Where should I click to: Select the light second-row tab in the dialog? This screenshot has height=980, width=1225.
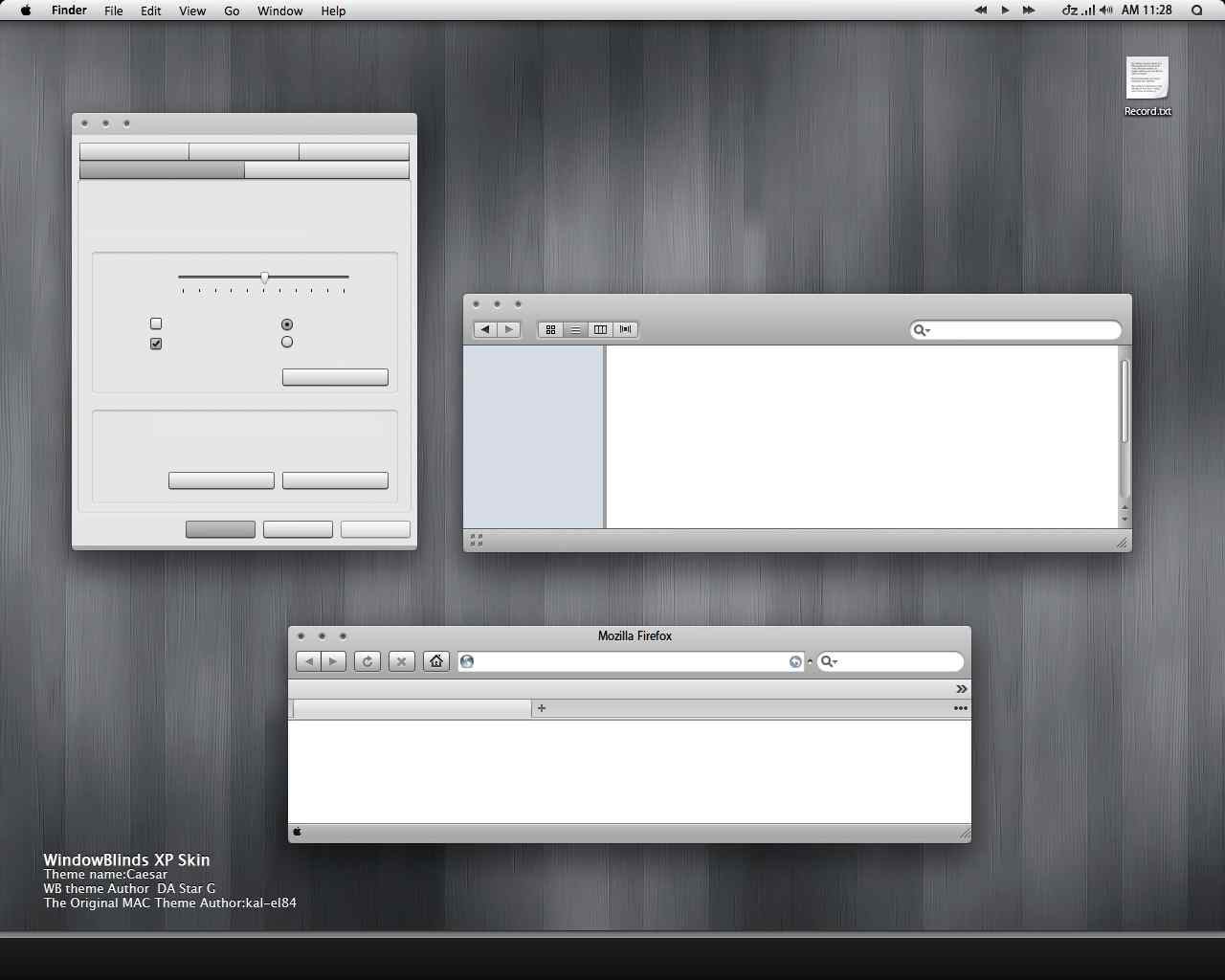pos(327,170)
